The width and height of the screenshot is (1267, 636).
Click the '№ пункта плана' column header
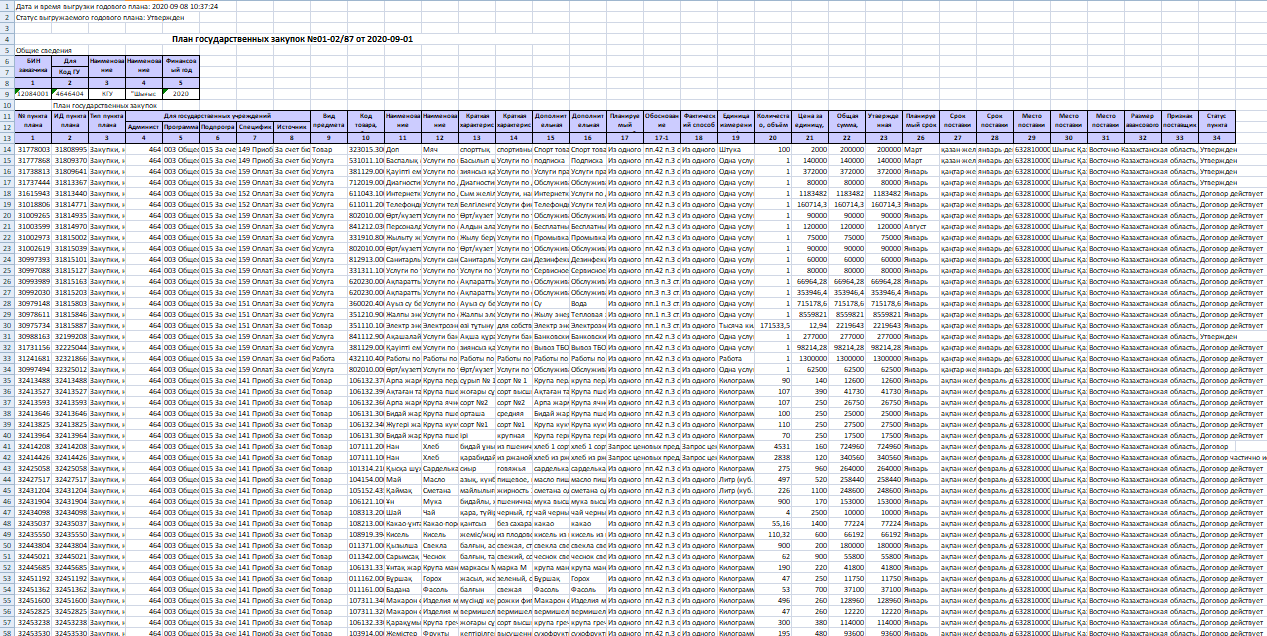(34, 121)
